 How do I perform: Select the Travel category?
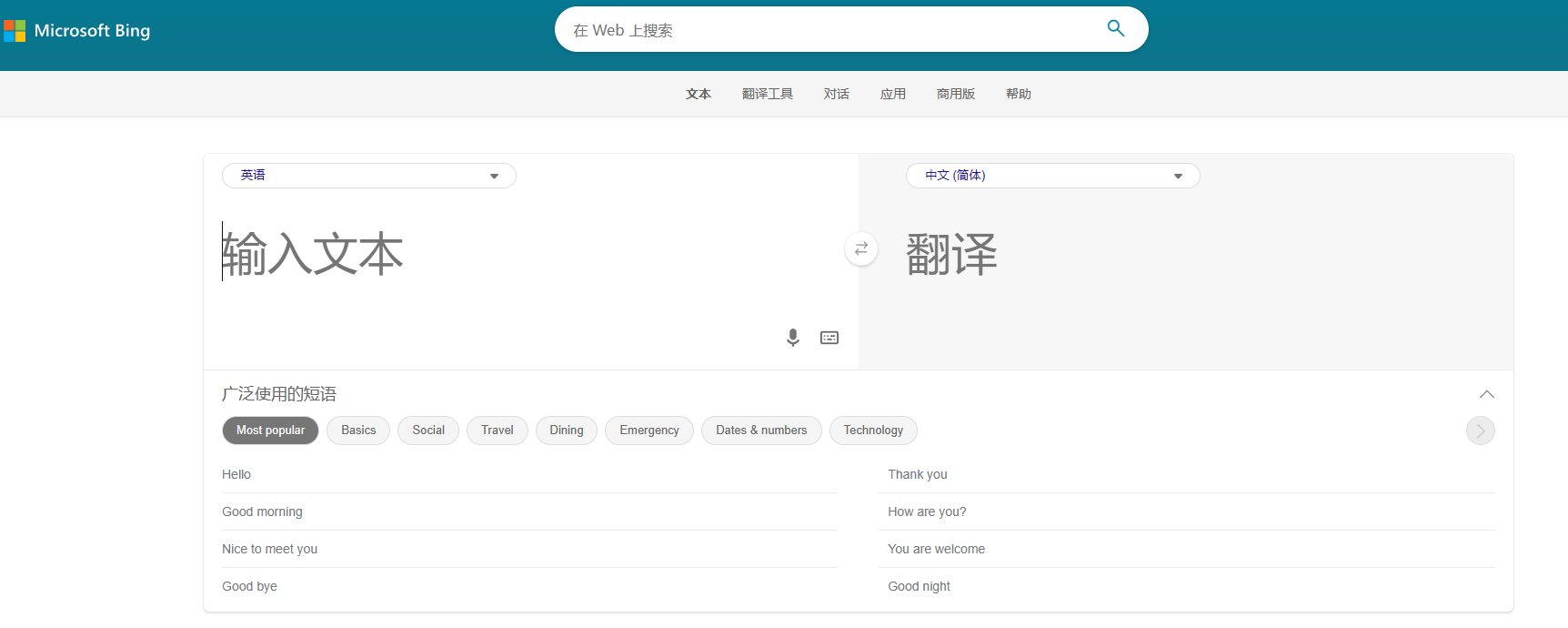coord(498,430)
